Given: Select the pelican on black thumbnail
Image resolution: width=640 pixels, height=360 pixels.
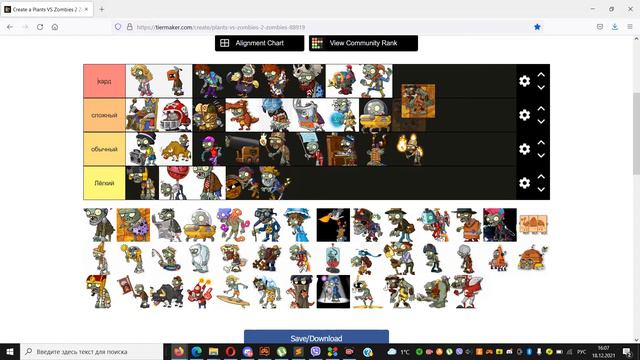Looking at the screenshot, I should click(x=333, y=225).
